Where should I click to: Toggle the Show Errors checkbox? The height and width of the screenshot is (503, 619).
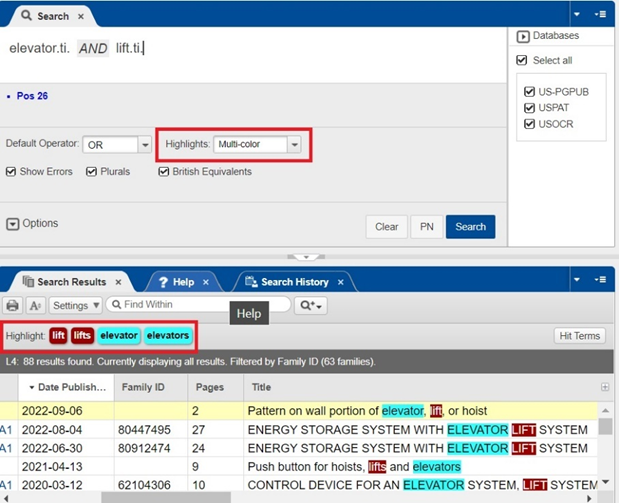tap(11, 172)
